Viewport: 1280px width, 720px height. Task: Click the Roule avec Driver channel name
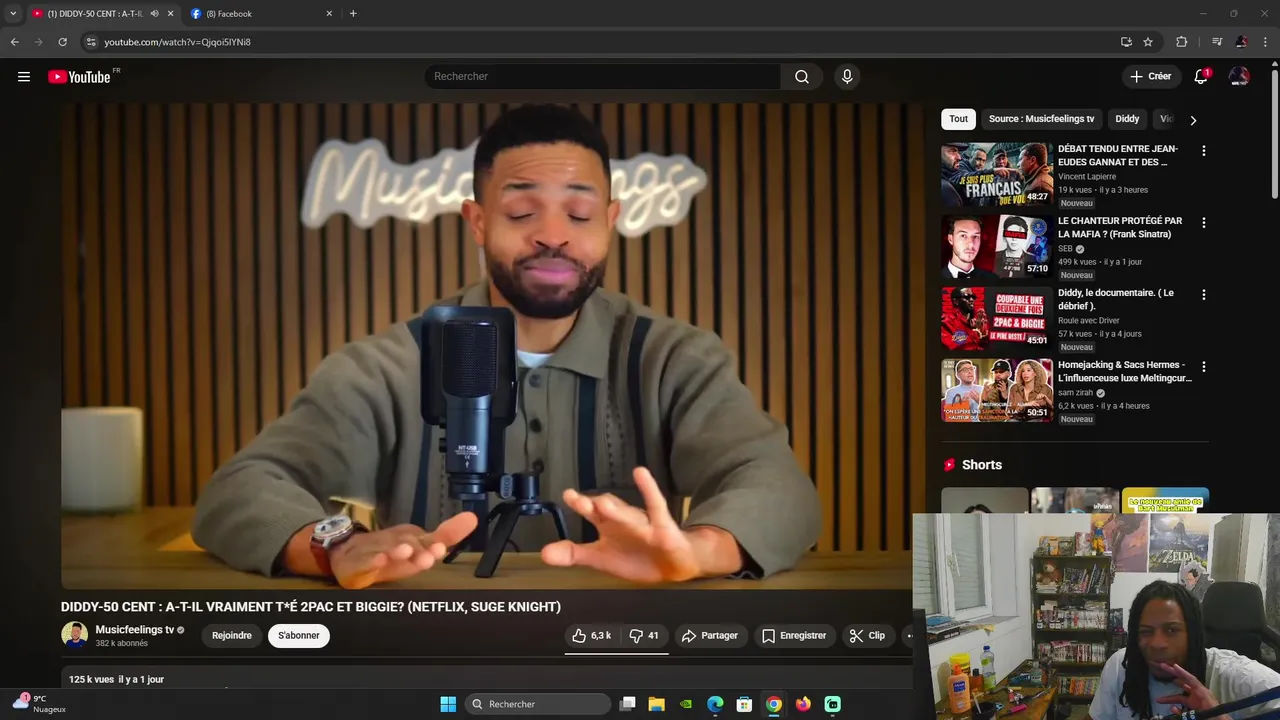coord(1089,321)
